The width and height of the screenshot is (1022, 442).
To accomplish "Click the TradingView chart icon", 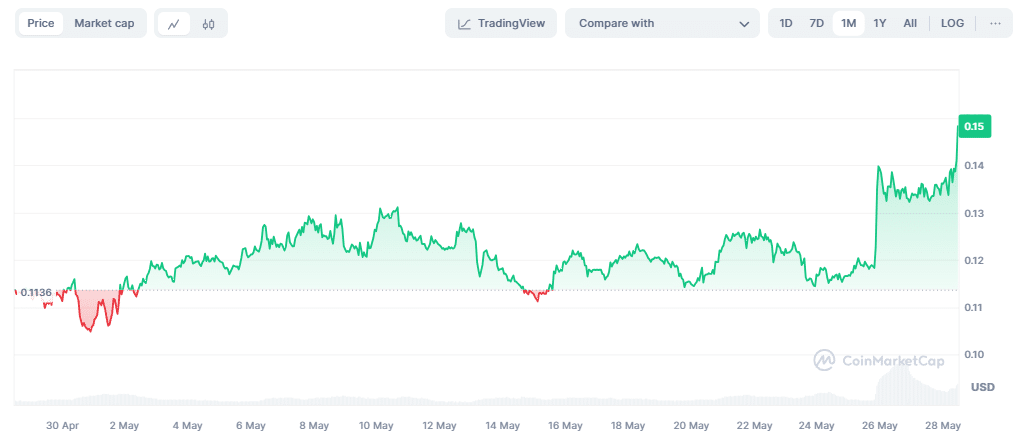I will 465,24.
